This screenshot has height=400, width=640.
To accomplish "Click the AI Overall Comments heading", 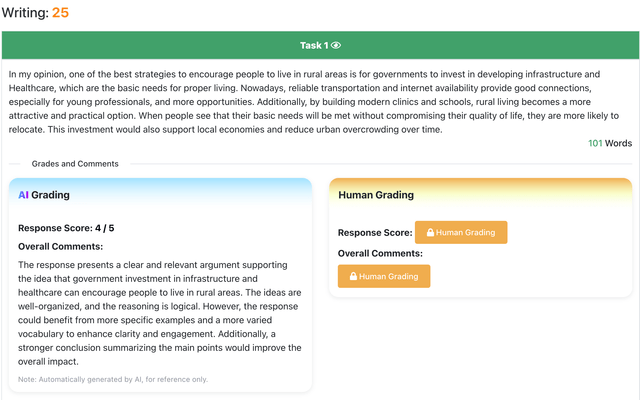I will coord(61,246).
